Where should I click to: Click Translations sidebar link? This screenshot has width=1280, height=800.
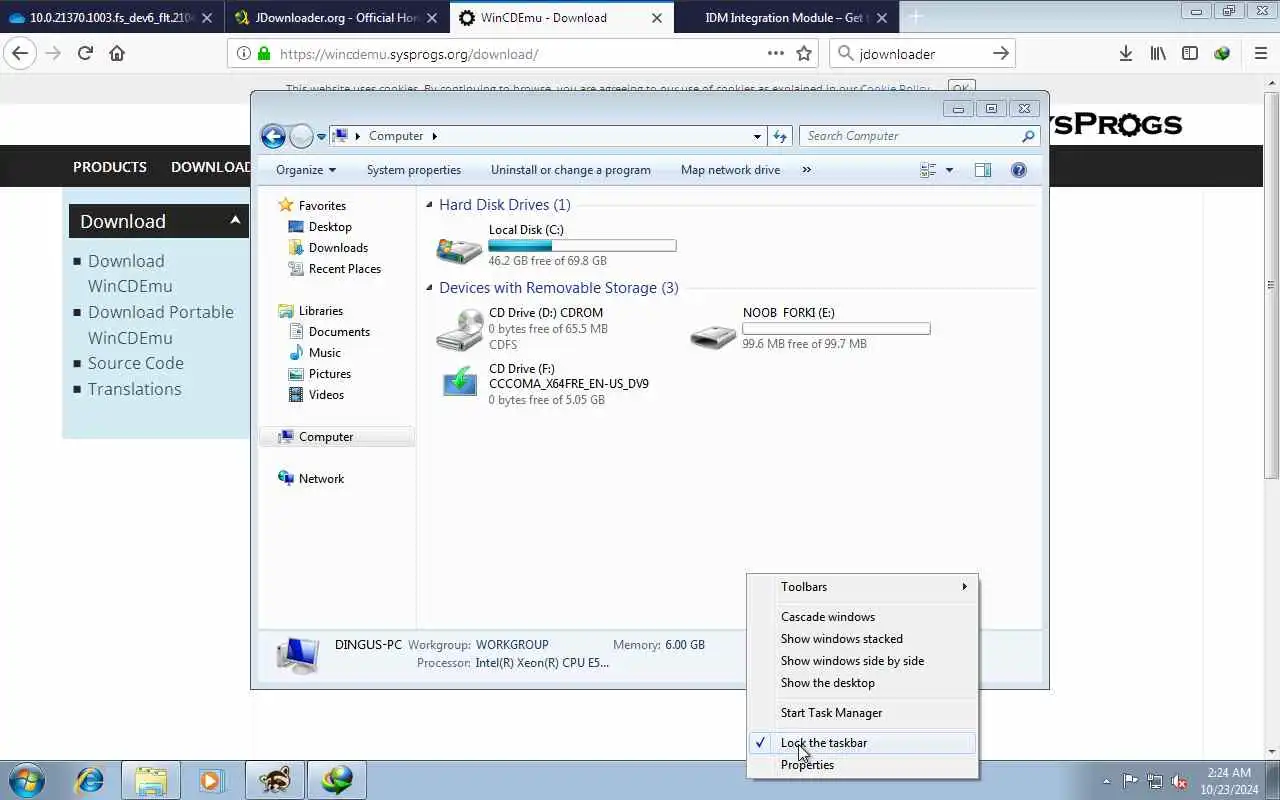[134, 389]
